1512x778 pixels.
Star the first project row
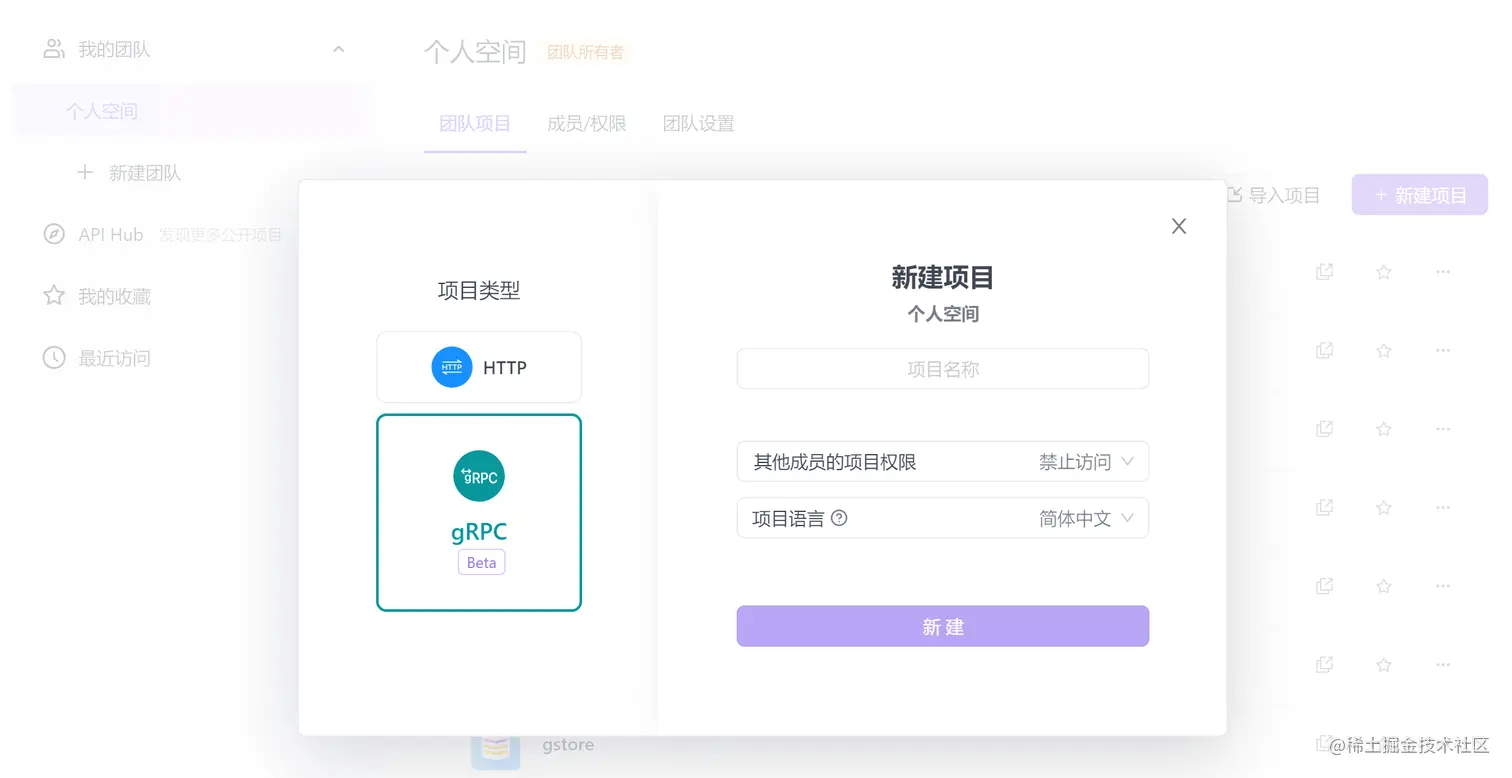[x=1384, y=272]
